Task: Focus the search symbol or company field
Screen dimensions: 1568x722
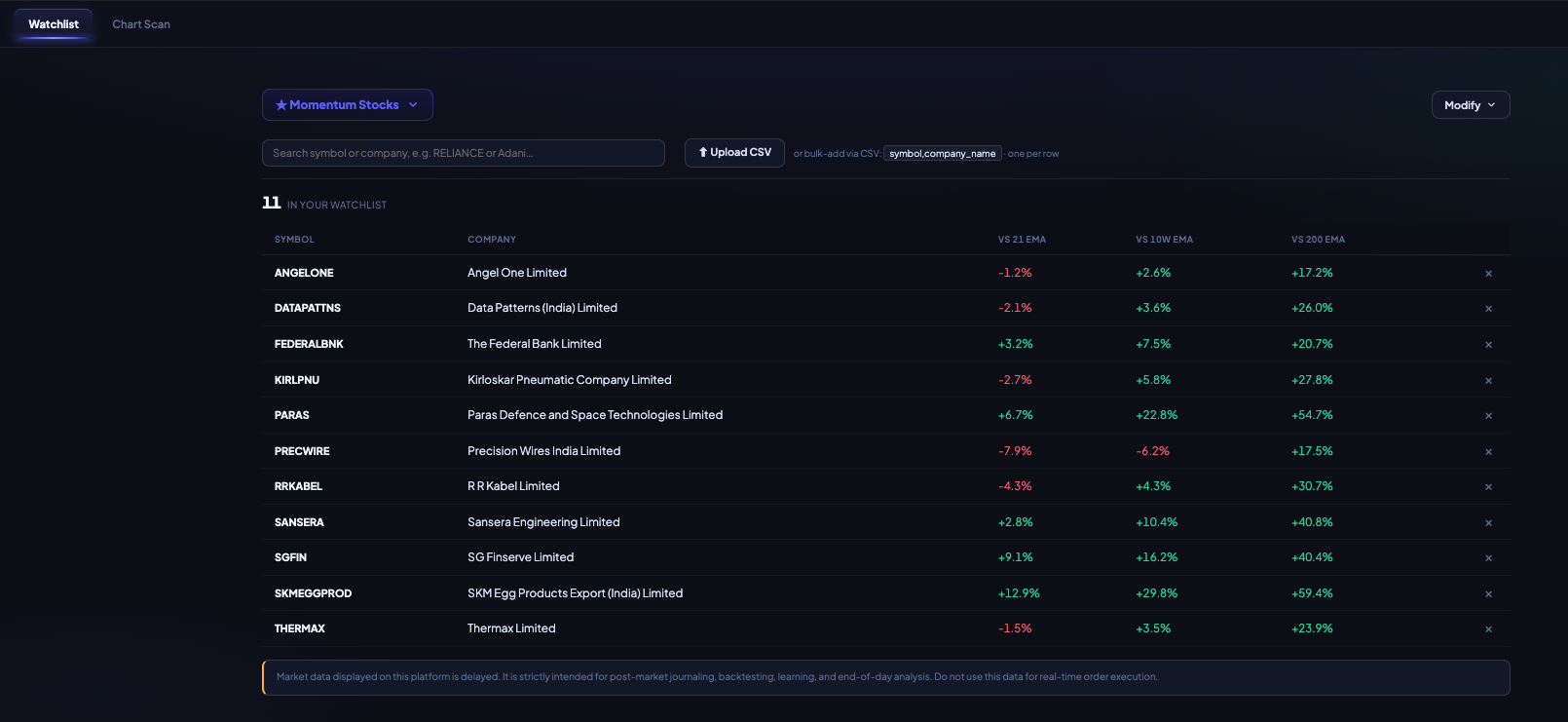Action: tap(464, 153)
